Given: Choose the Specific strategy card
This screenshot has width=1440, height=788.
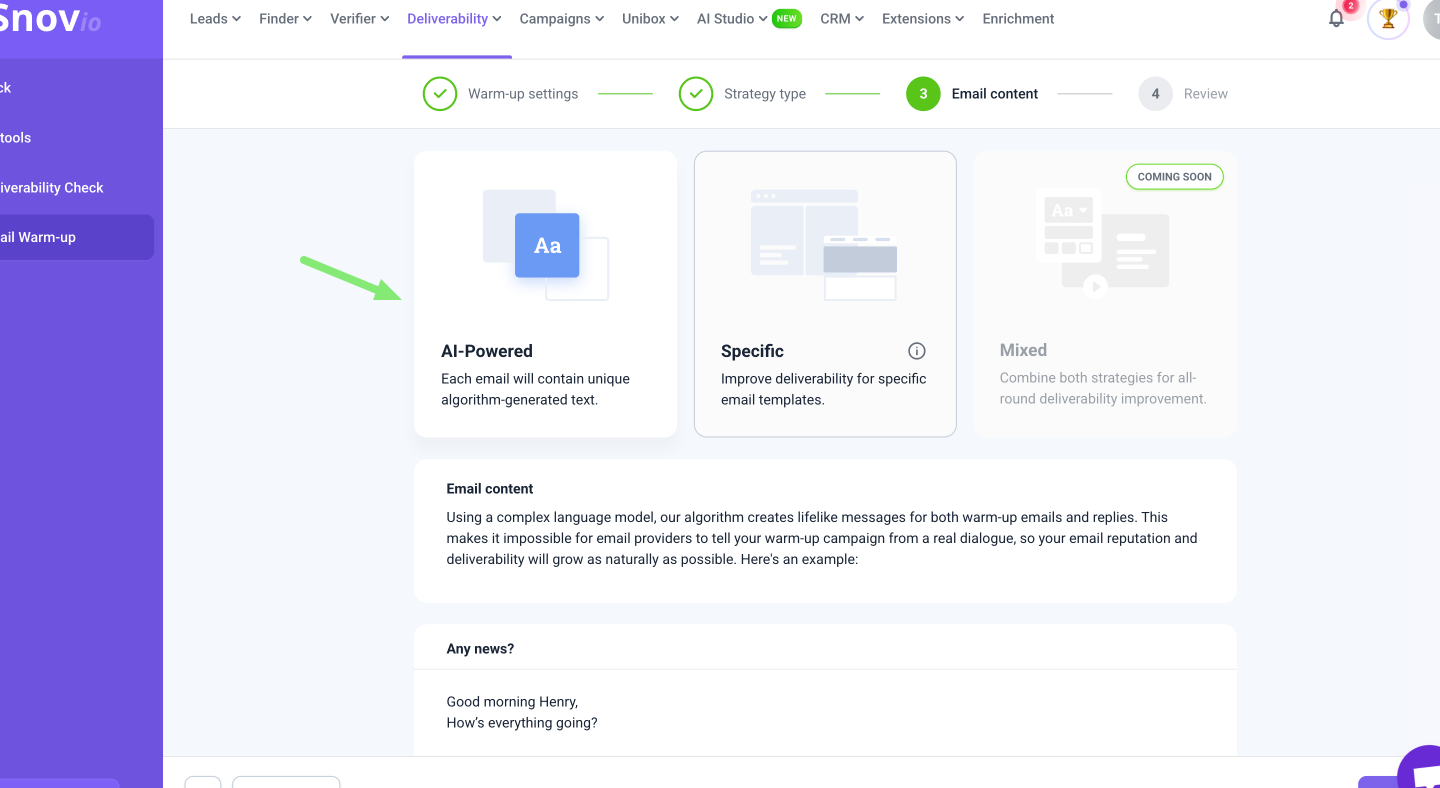Looking at the screenshot, I should pos(825,294).
